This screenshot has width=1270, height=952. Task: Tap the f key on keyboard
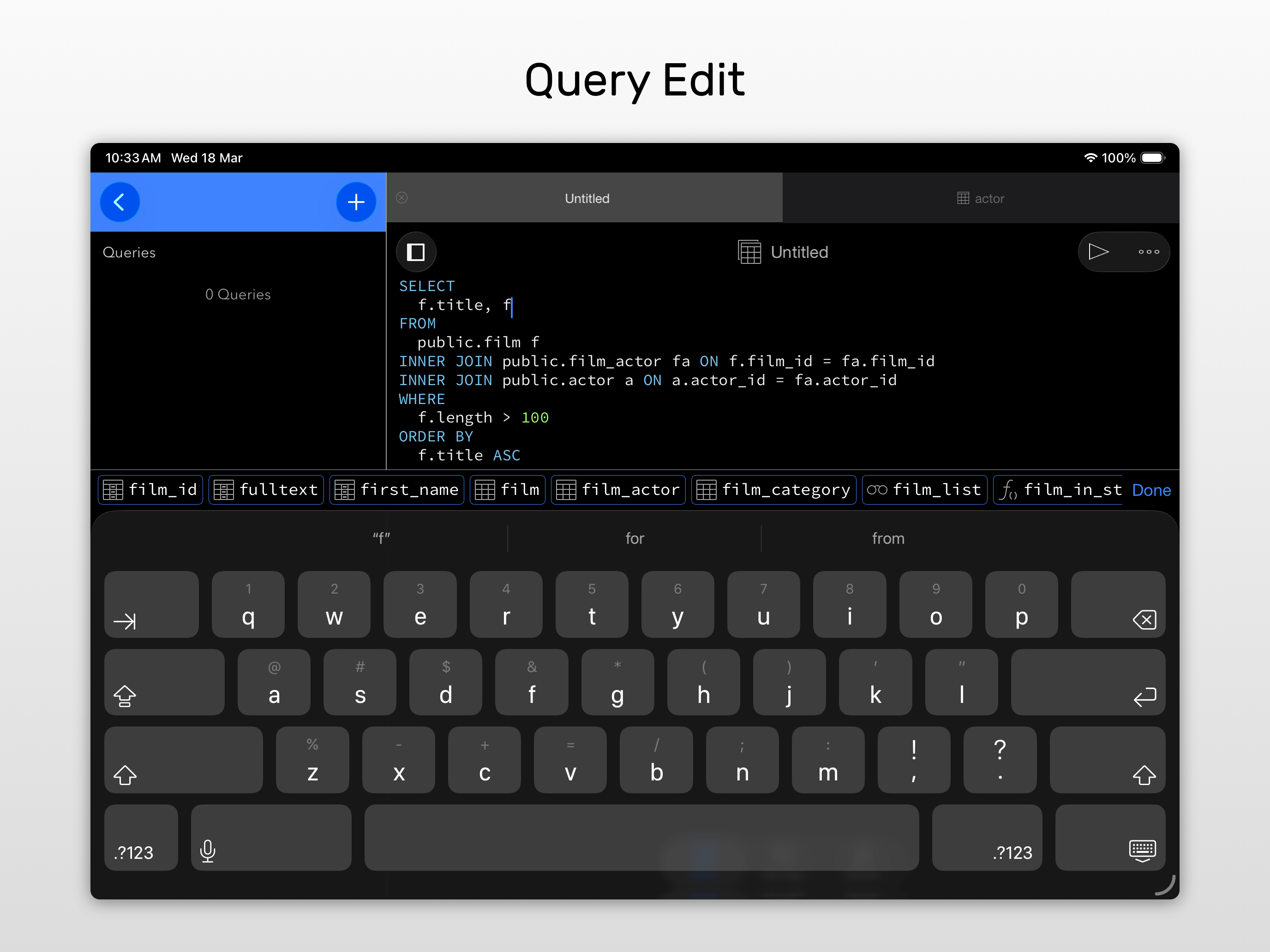click(532, 682)
